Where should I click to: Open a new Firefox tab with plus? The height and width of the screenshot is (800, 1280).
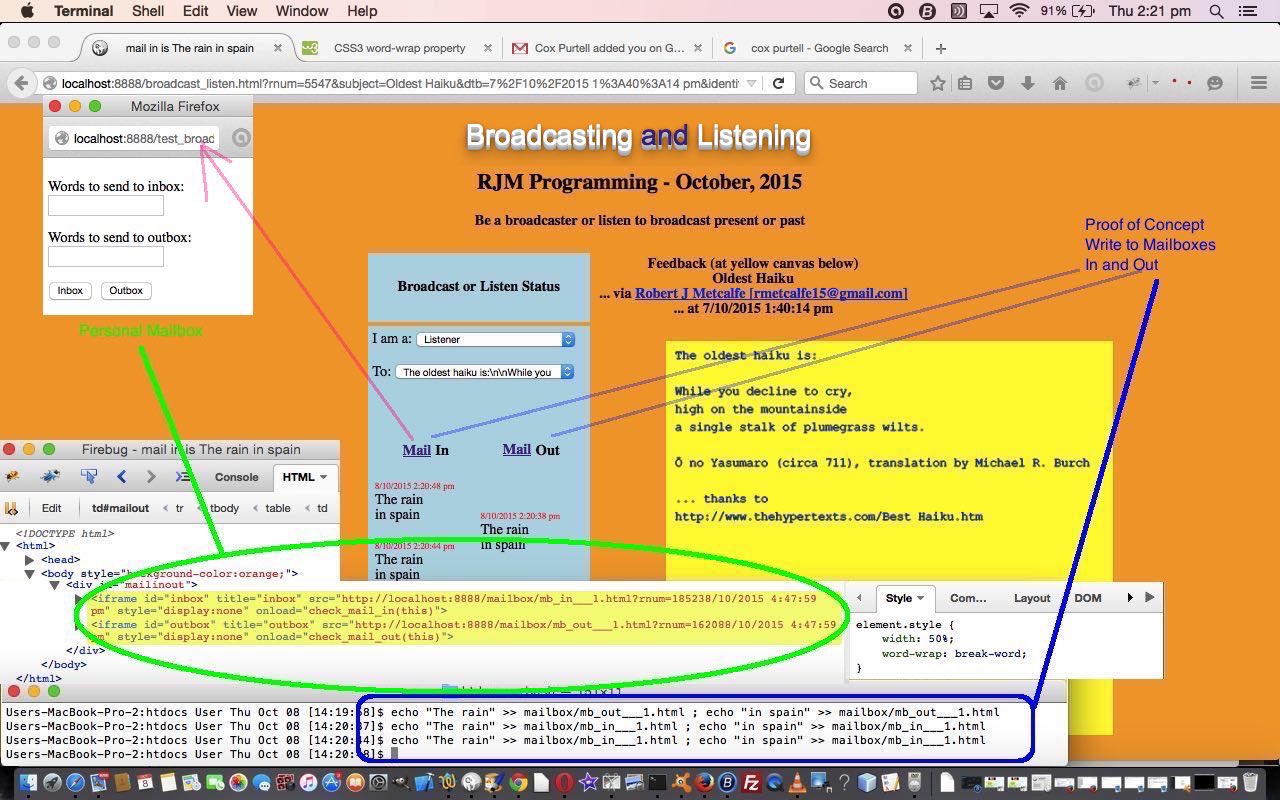[940, 48]
